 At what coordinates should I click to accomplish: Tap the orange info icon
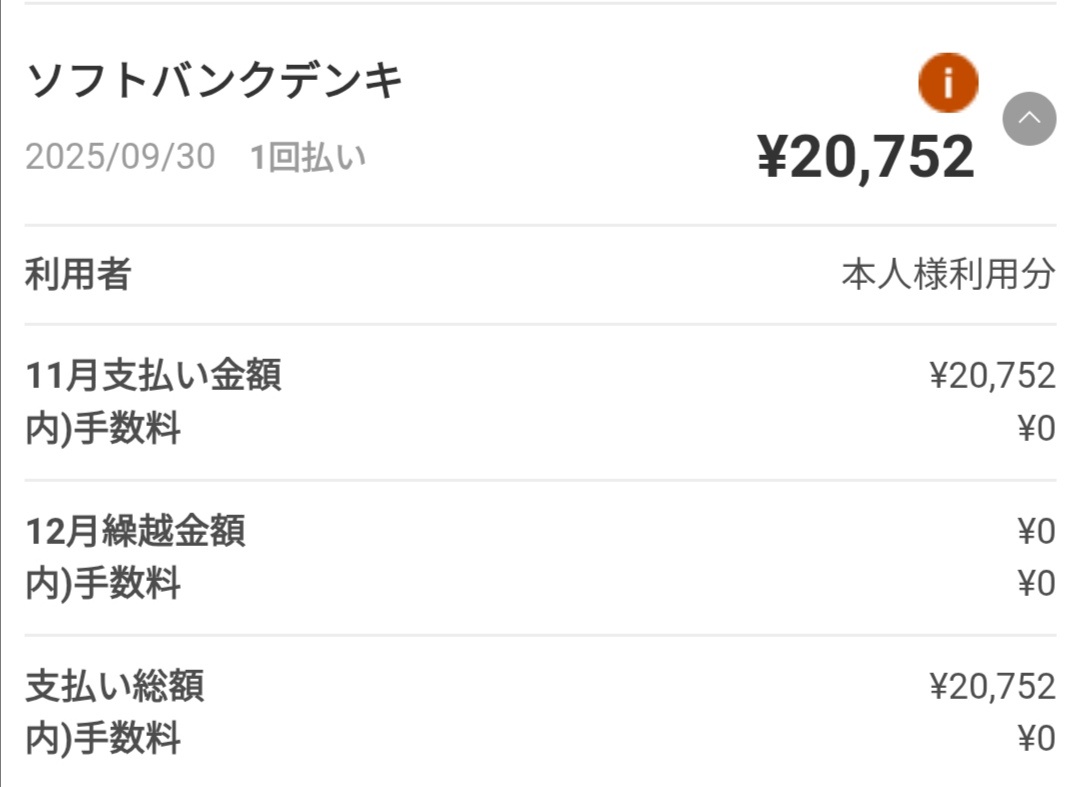(947, 84)
